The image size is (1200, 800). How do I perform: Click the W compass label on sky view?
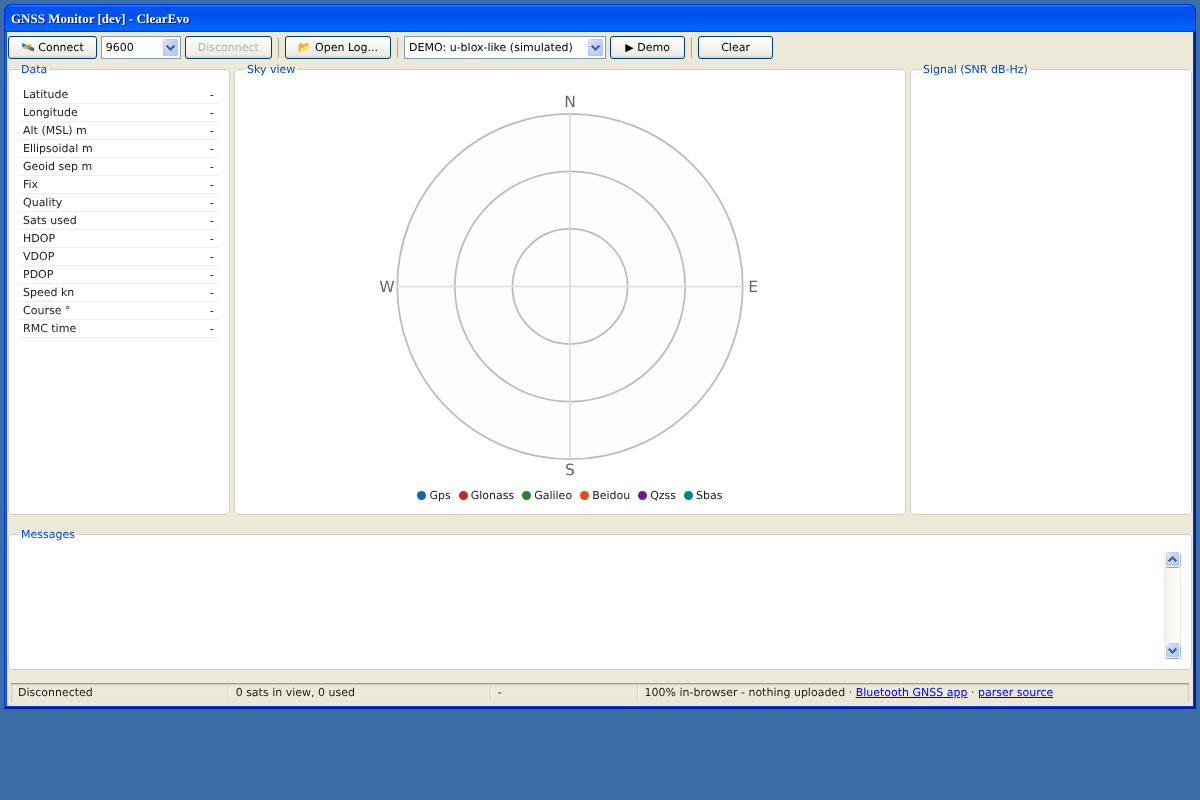pos(387,287)
